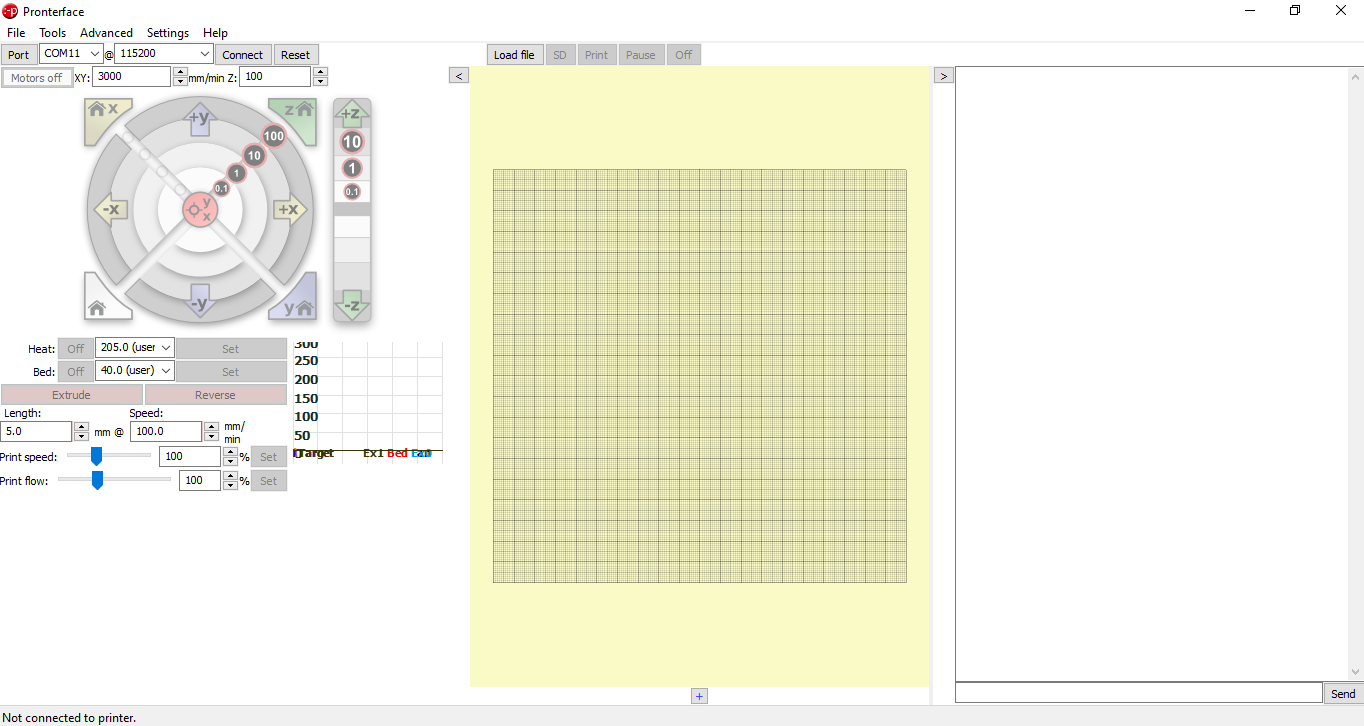Click the Z feedrate input field
Image resolution: width=1364 pixels, height=726 pixels.
click(x=275, y=77)
